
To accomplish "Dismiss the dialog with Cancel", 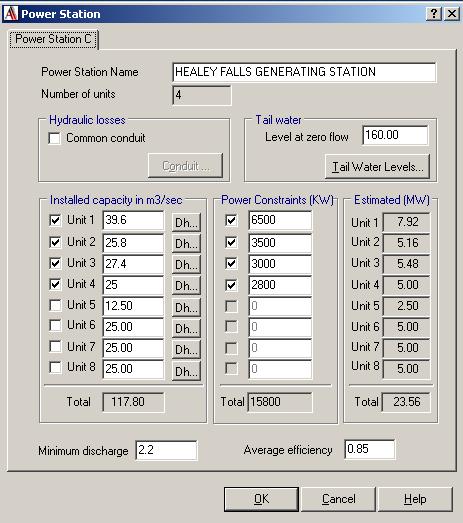I will pos(338,499).
